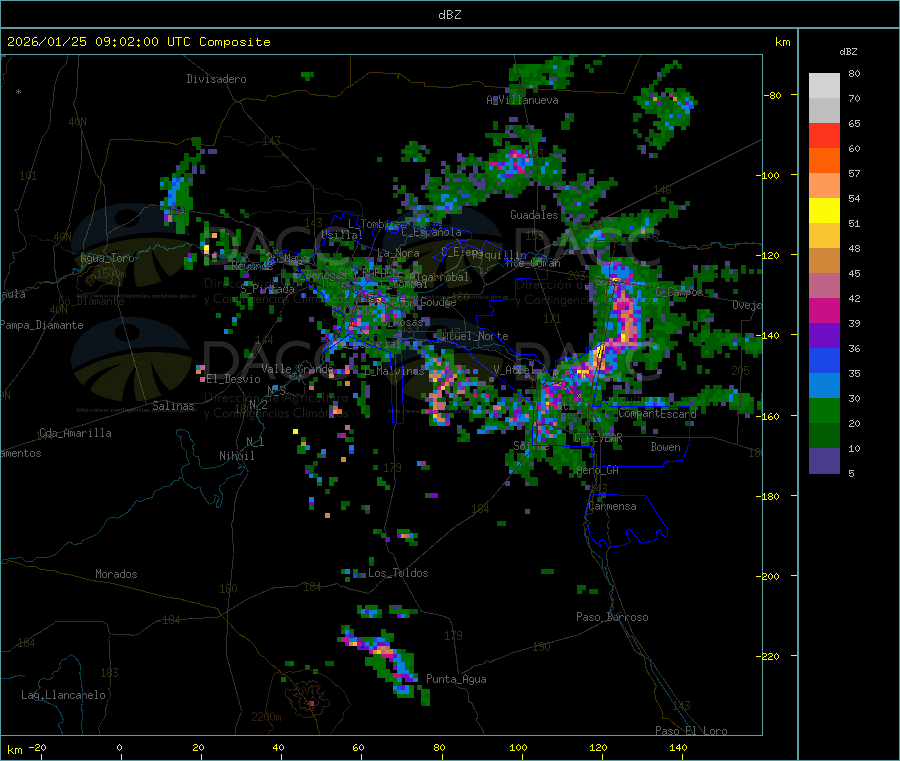Click the Goudge map label
900x761 pixels.
[438, 302]
